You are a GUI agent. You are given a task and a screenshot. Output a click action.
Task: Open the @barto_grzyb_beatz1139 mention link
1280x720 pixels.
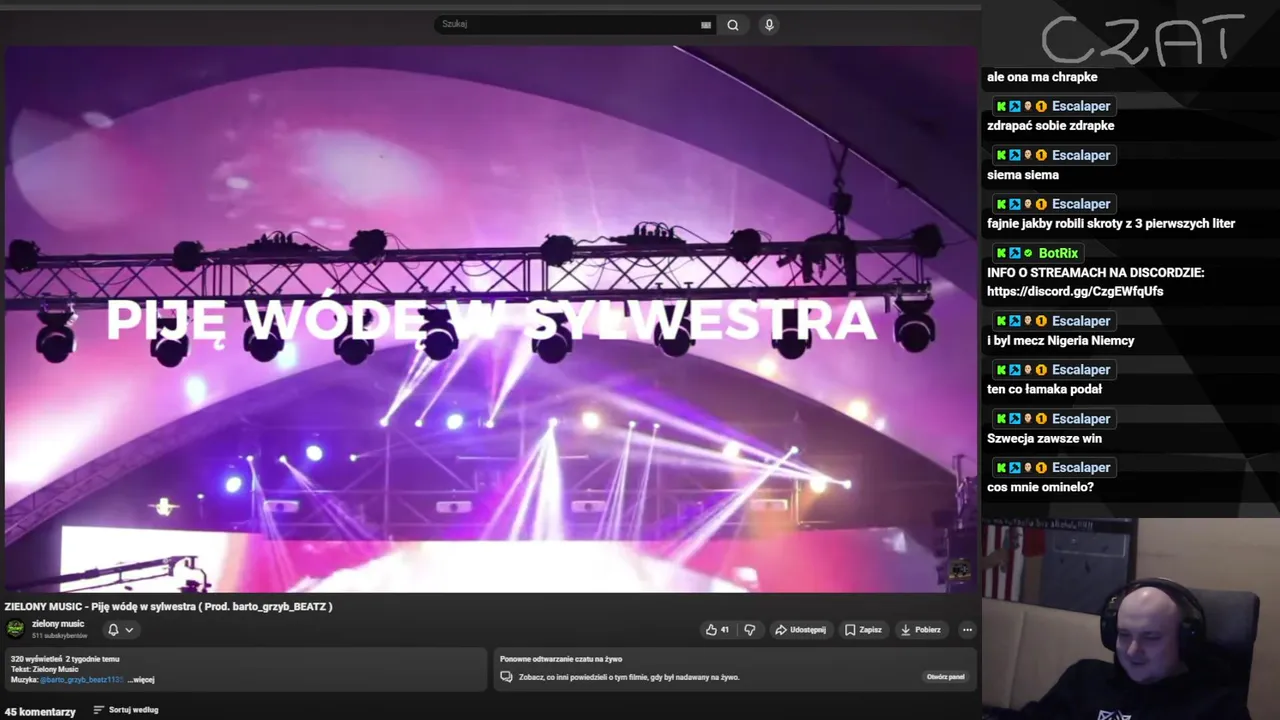(x=81, y=680)
